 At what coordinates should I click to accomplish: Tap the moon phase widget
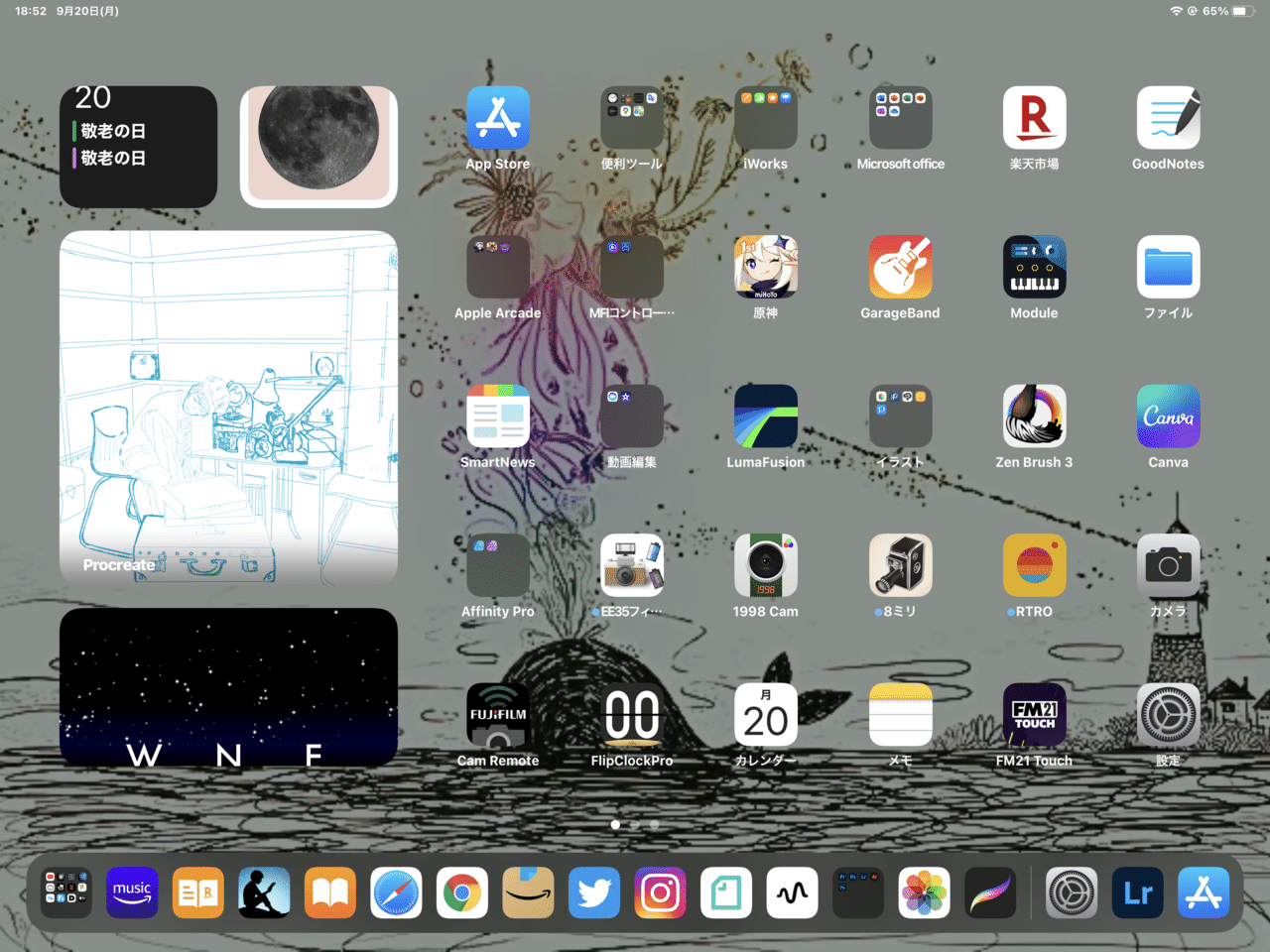318,147
